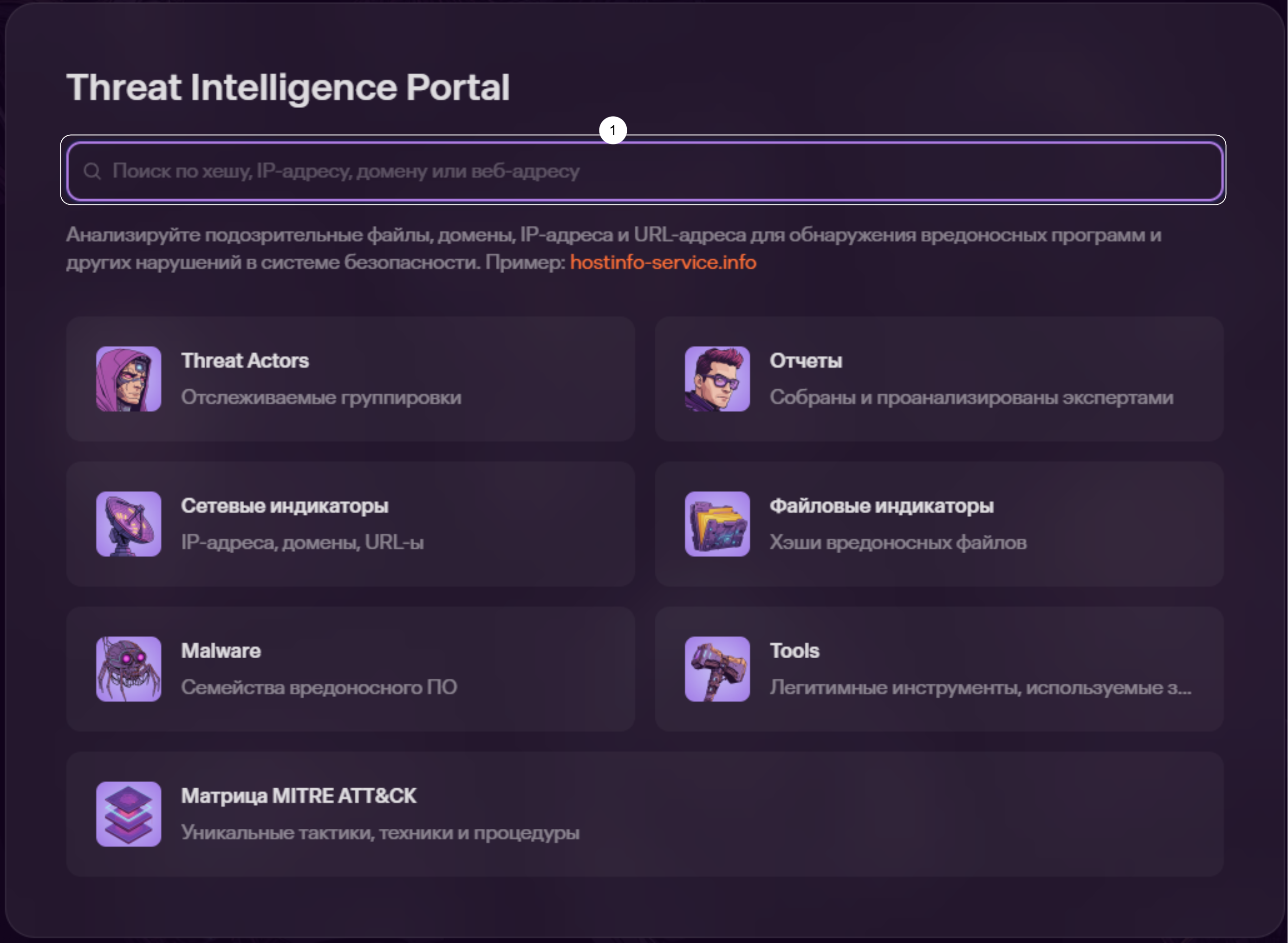Click the text 'Отслеживаемые группировки'

pos(321,397)
